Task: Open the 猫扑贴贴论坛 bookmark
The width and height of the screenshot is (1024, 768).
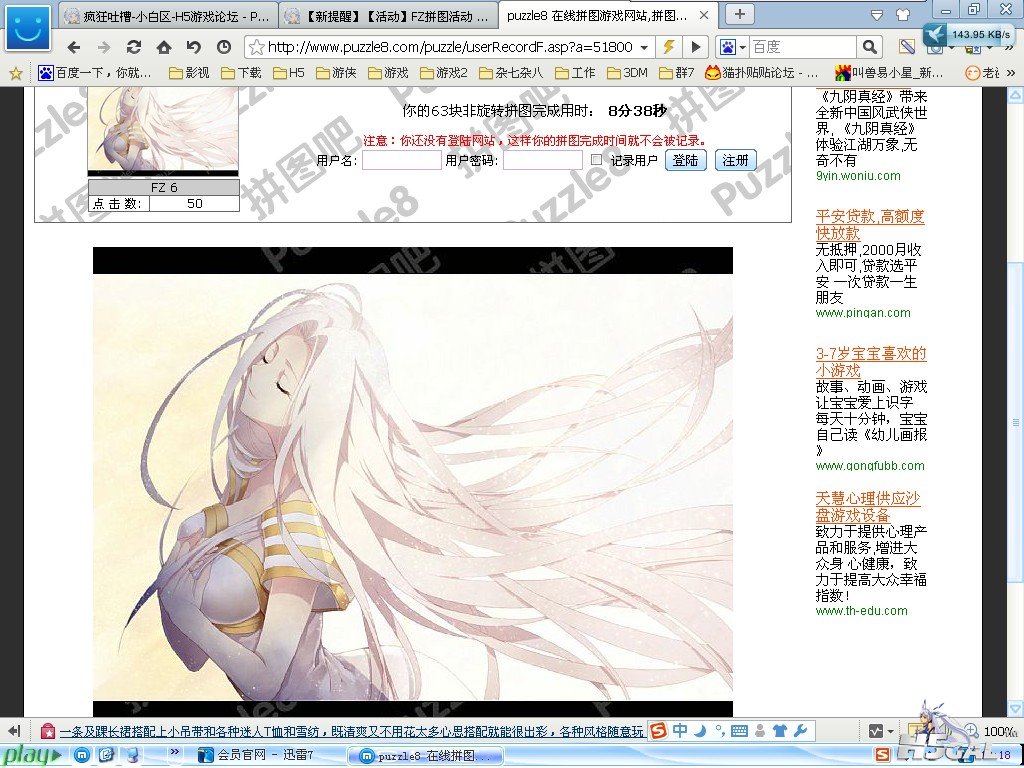Action: click(x=761, y=73)
